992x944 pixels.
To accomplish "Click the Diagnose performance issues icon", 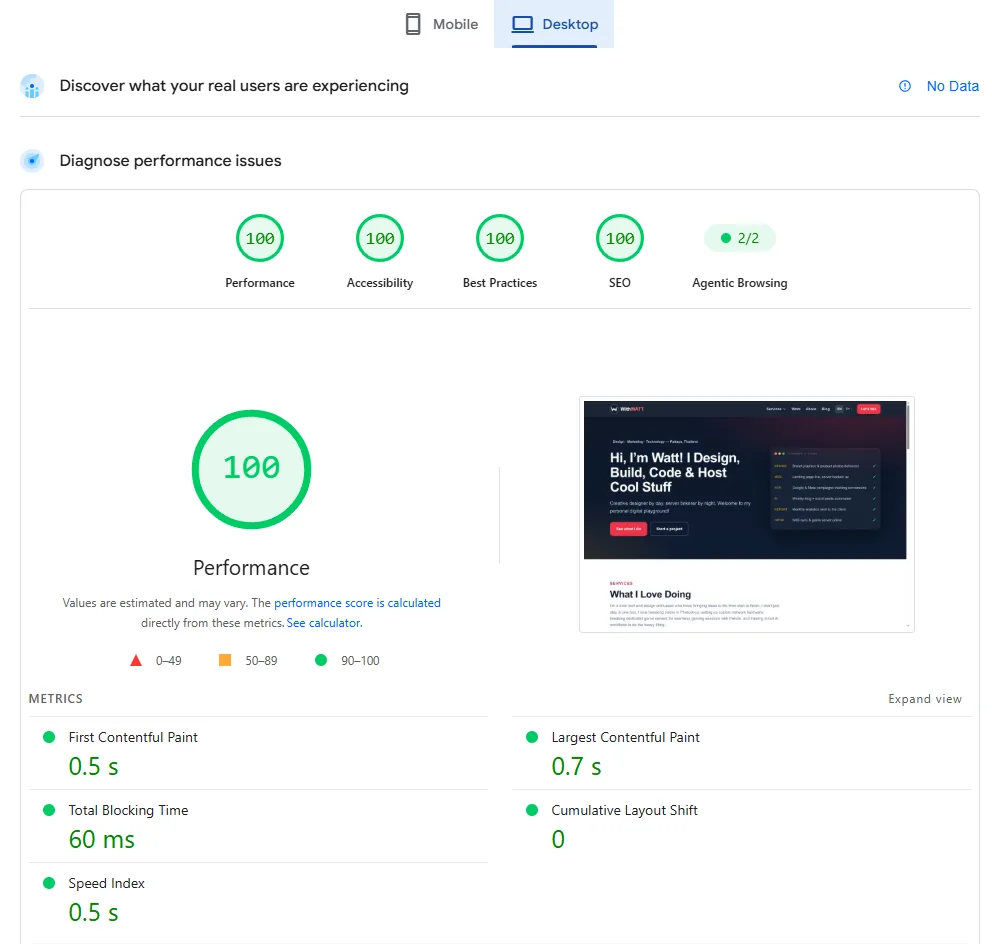I will coord(32,161).
